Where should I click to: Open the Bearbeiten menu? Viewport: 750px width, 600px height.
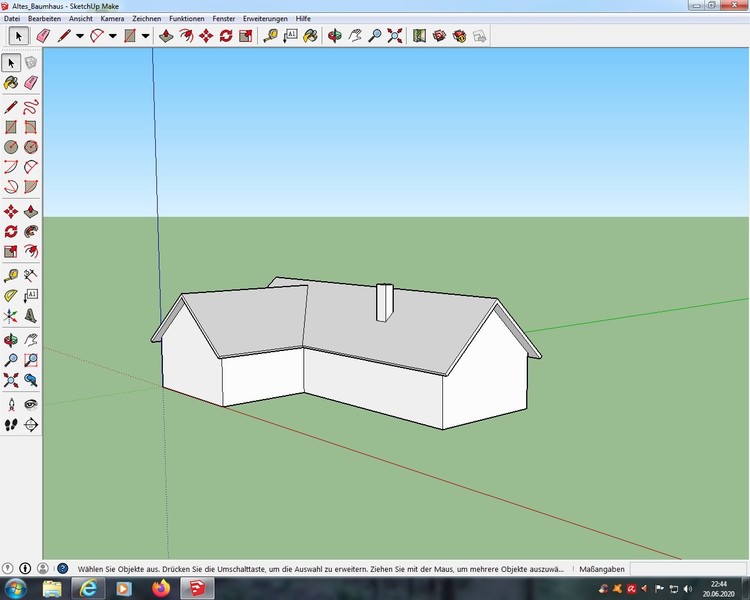pos(44,19)
